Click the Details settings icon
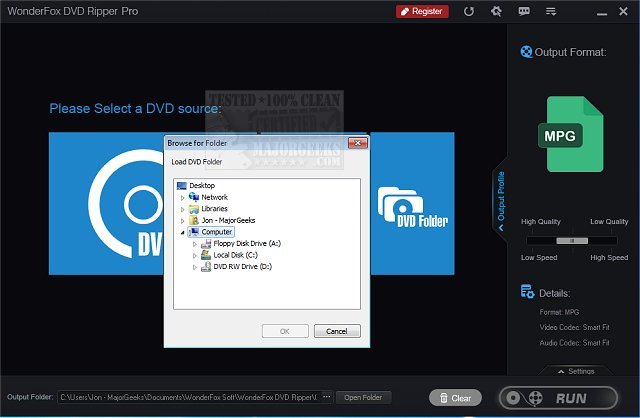 527,291
